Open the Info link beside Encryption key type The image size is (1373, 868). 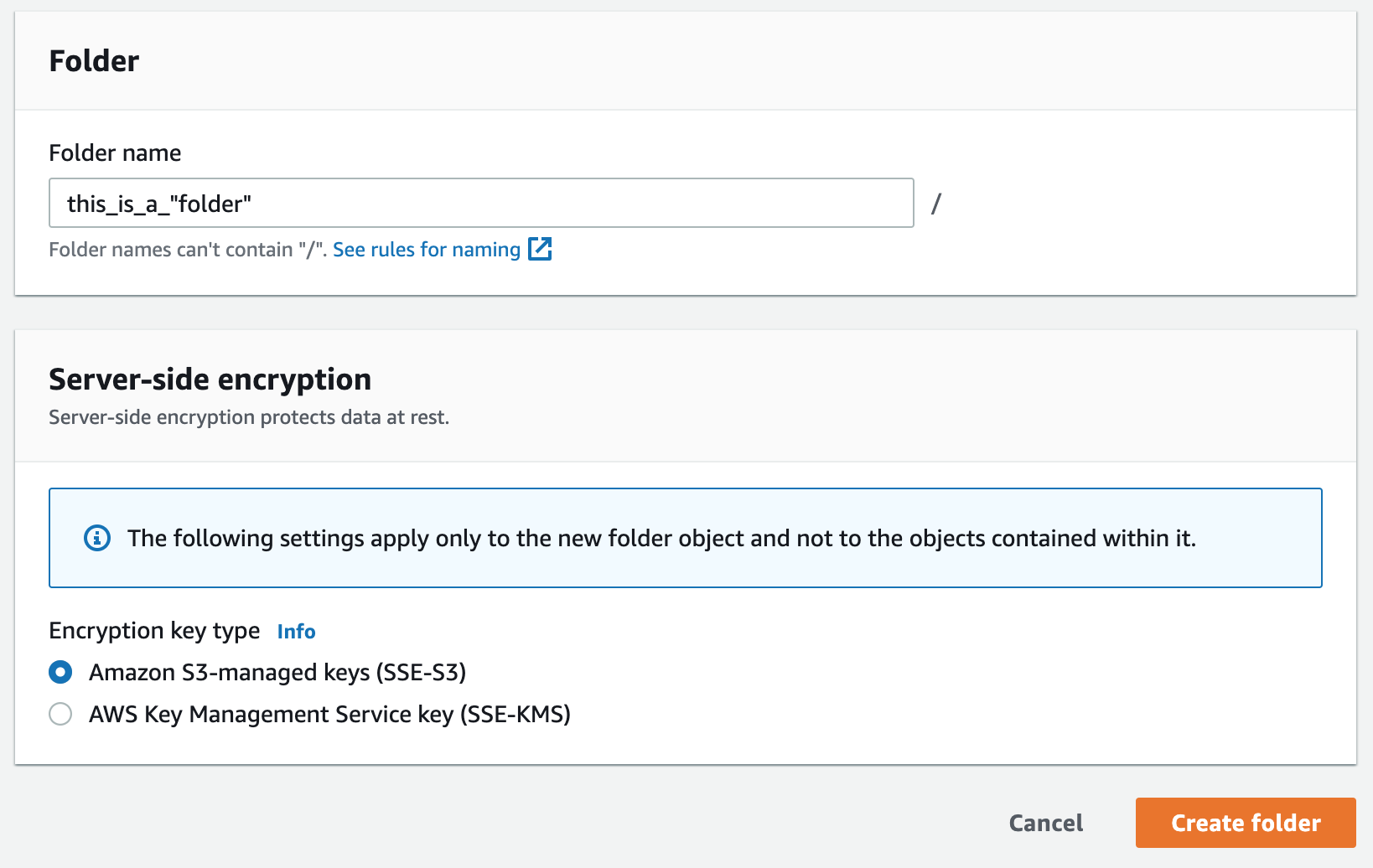click(x=296, y=631)
